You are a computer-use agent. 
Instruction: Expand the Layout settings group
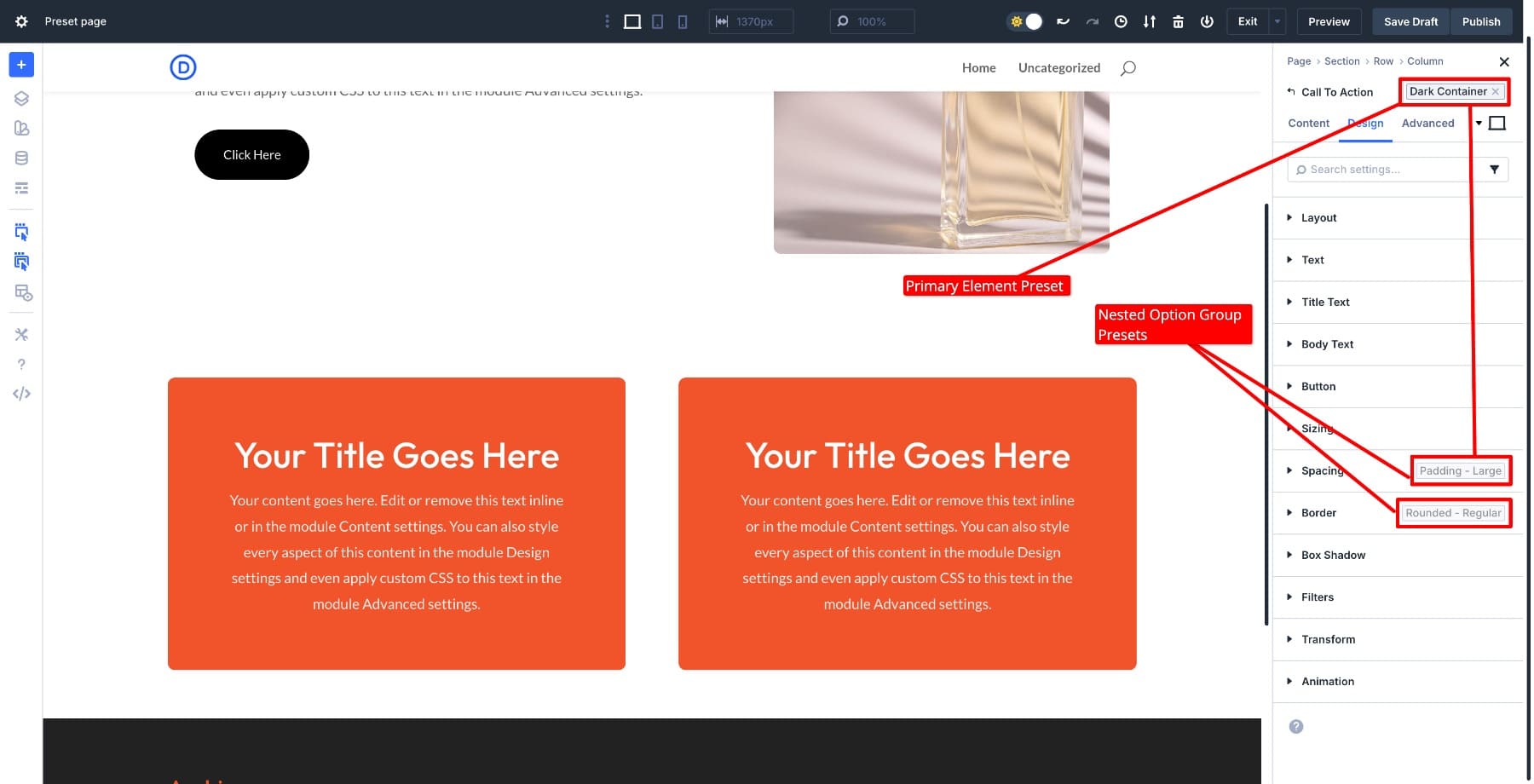pyautogui.click(x=1318, y=217)
